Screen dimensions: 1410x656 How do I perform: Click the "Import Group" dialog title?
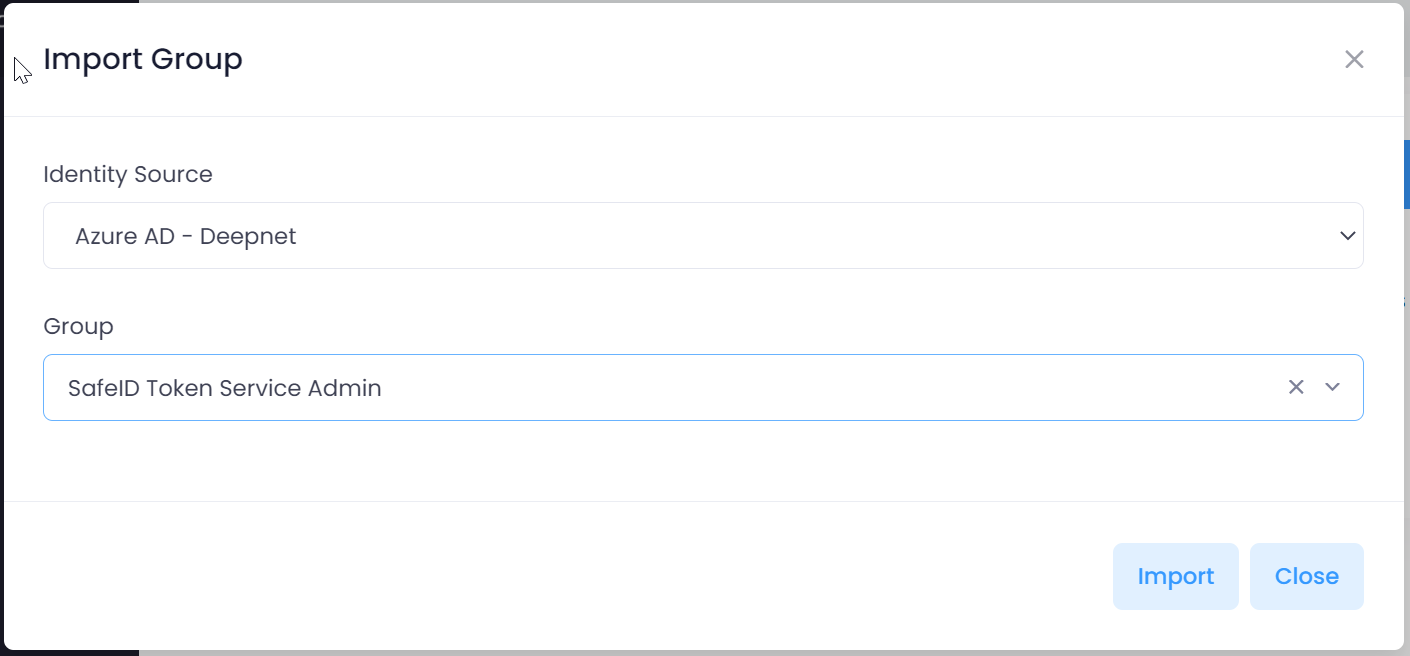(x=143, y=59)
